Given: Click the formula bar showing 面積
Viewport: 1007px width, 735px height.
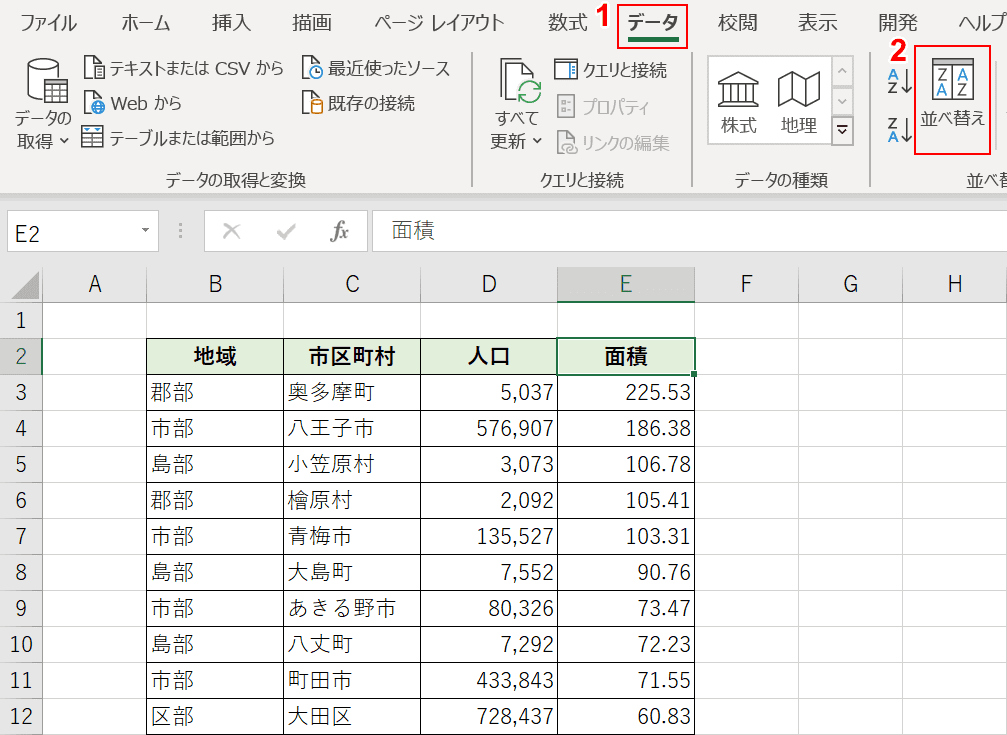Looking at the screenshot, I should (x=690, y=231).
